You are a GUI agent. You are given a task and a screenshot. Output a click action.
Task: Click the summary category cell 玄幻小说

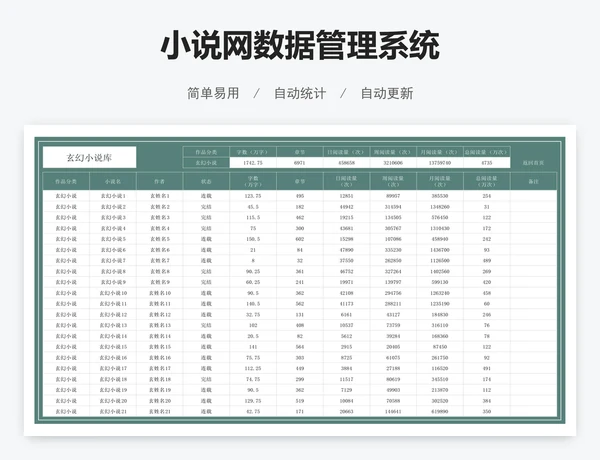pos(206,162)
